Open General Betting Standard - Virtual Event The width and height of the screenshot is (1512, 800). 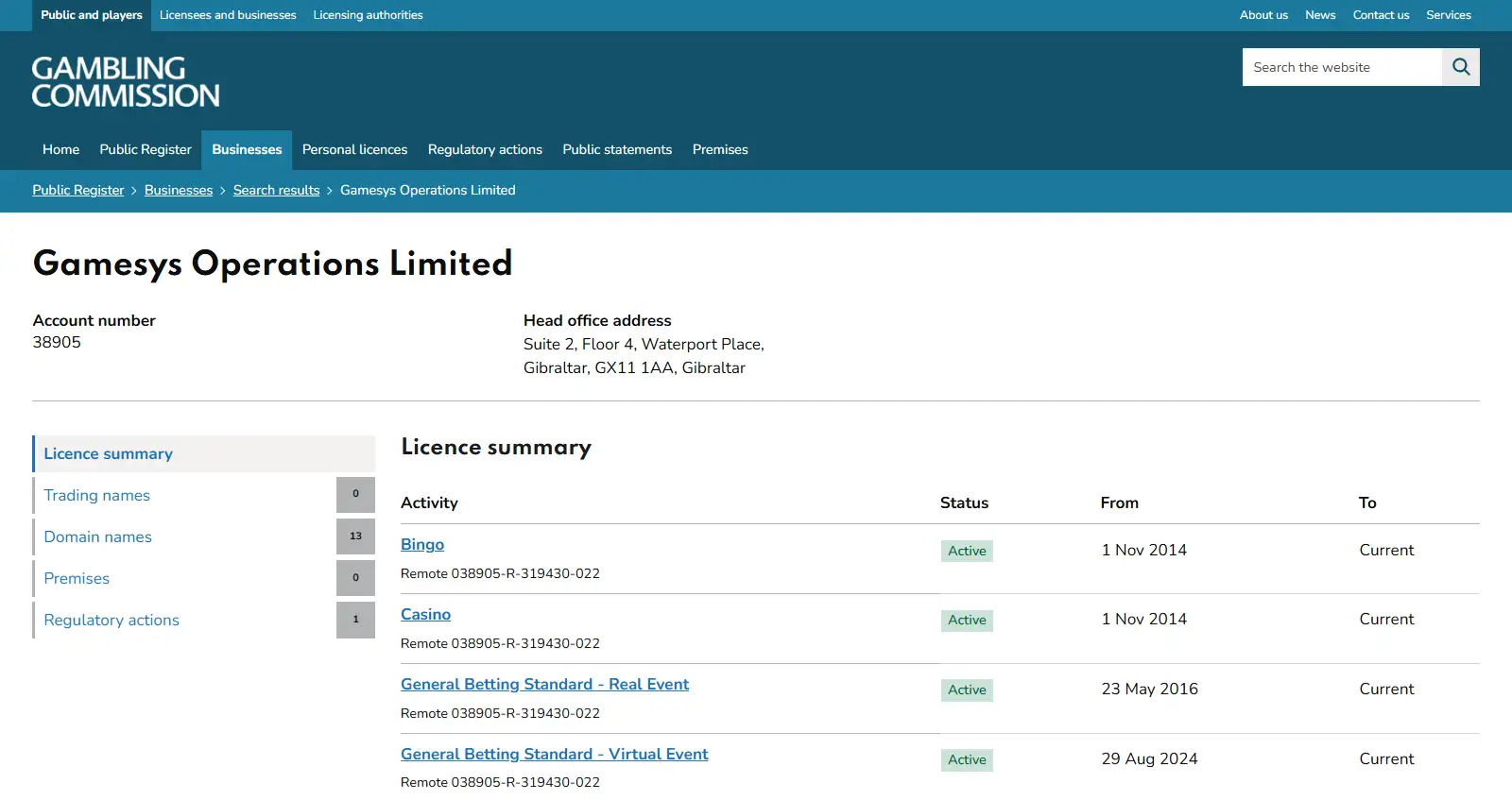pos(554,754)
